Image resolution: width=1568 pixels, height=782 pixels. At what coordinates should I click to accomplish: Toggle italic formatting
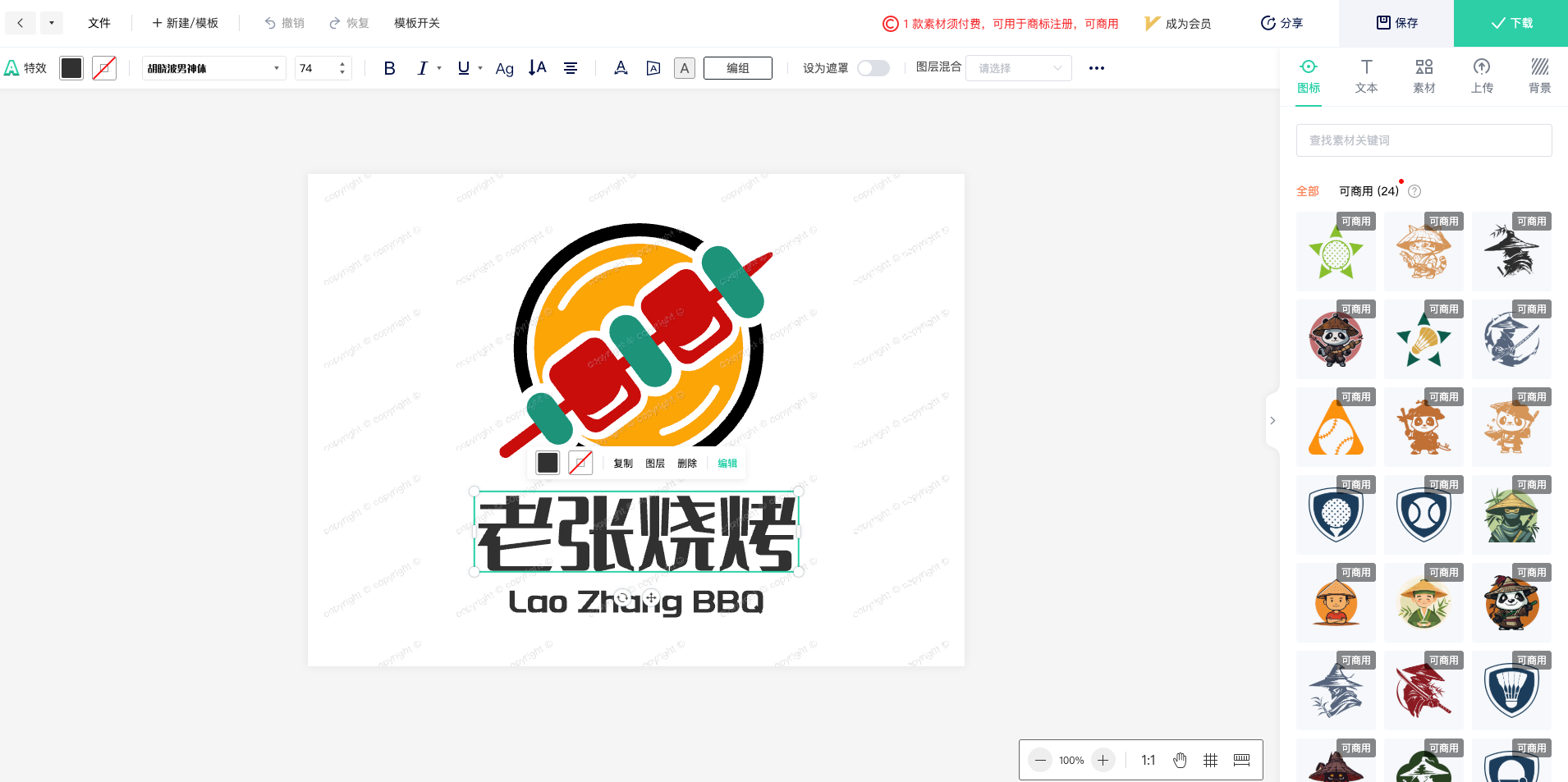pyautogui.click(x=422, y=68)
